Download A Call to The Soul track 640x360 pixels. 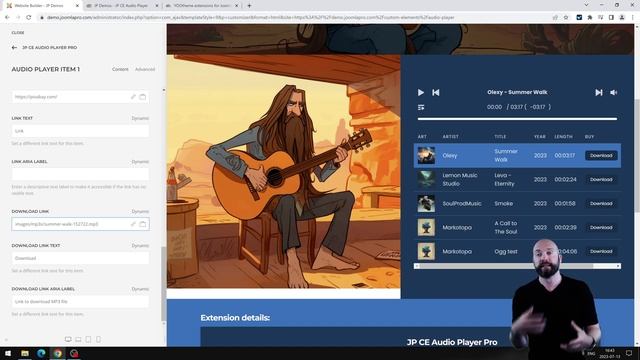601,227
